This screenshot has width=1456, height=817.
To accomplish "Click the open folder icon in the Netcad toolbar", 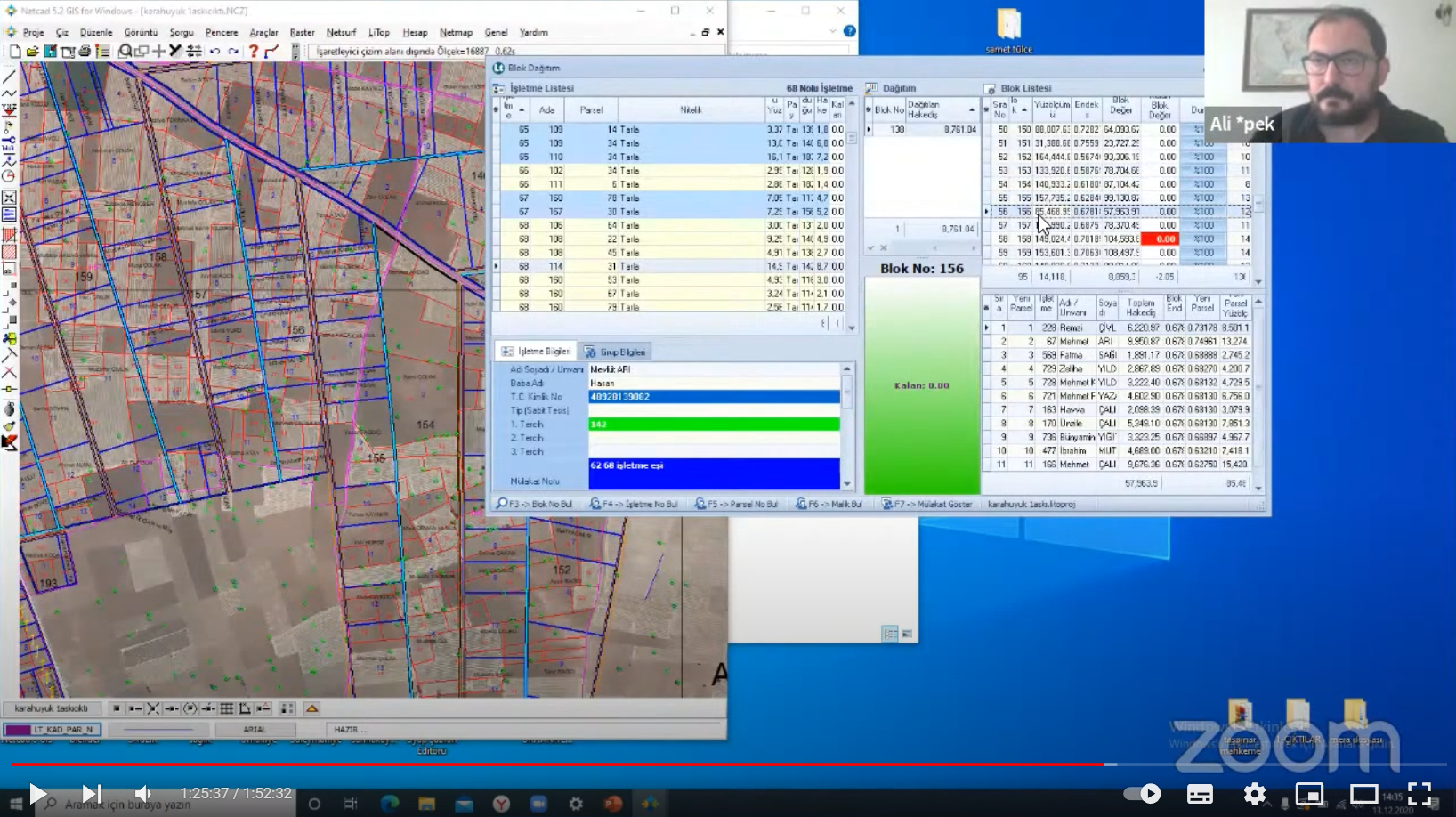I will tap(32, 52).
